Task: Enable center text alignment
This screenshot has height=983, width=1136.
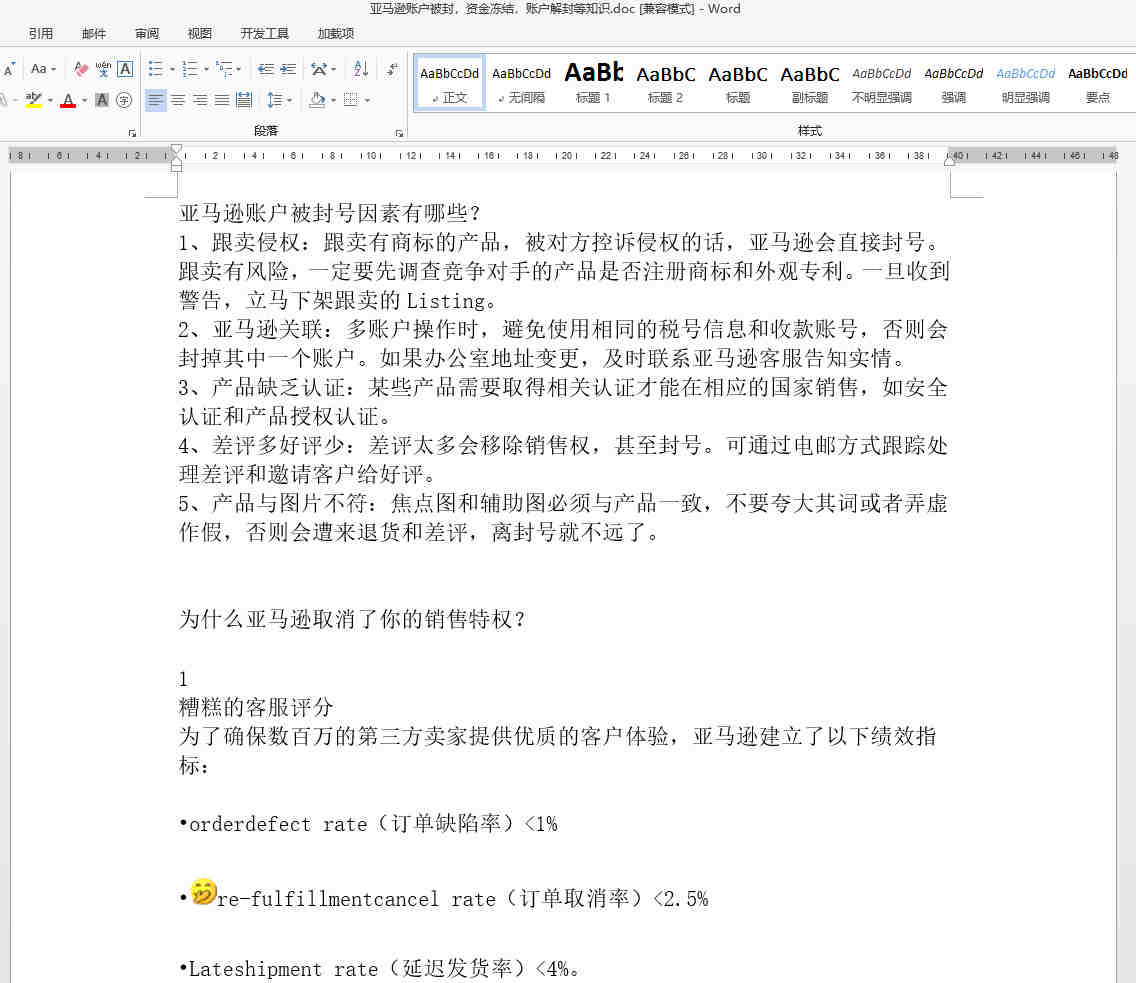Action: [x=177, y=102]
